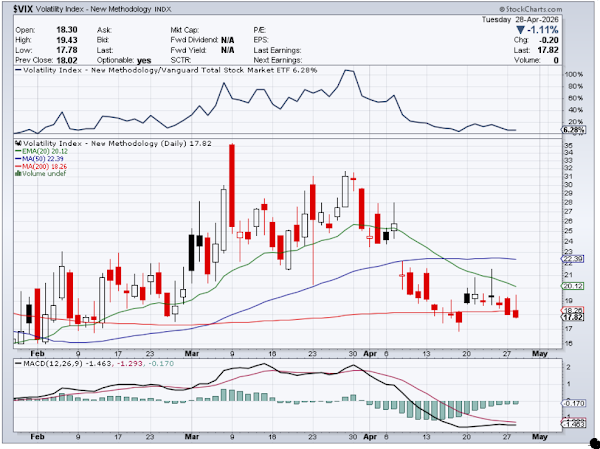The height and width of the screenshot is (449, 600).
Task: Click the 'SCTR:' label
Action: pos(181,60)
